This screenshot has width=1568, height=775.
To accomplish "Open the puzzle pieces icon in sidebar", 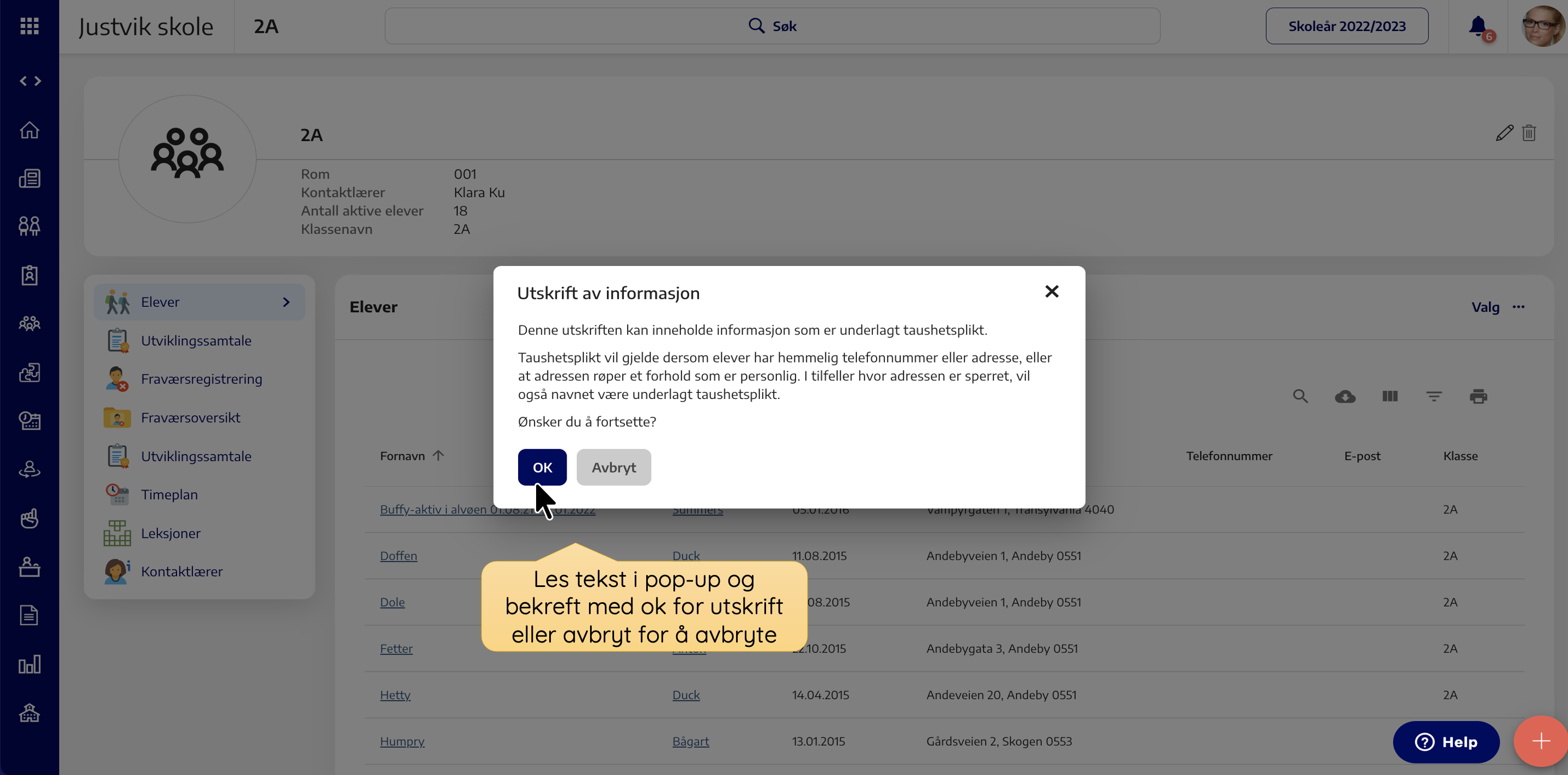I will pyautogui.click(x=29, y=372).
